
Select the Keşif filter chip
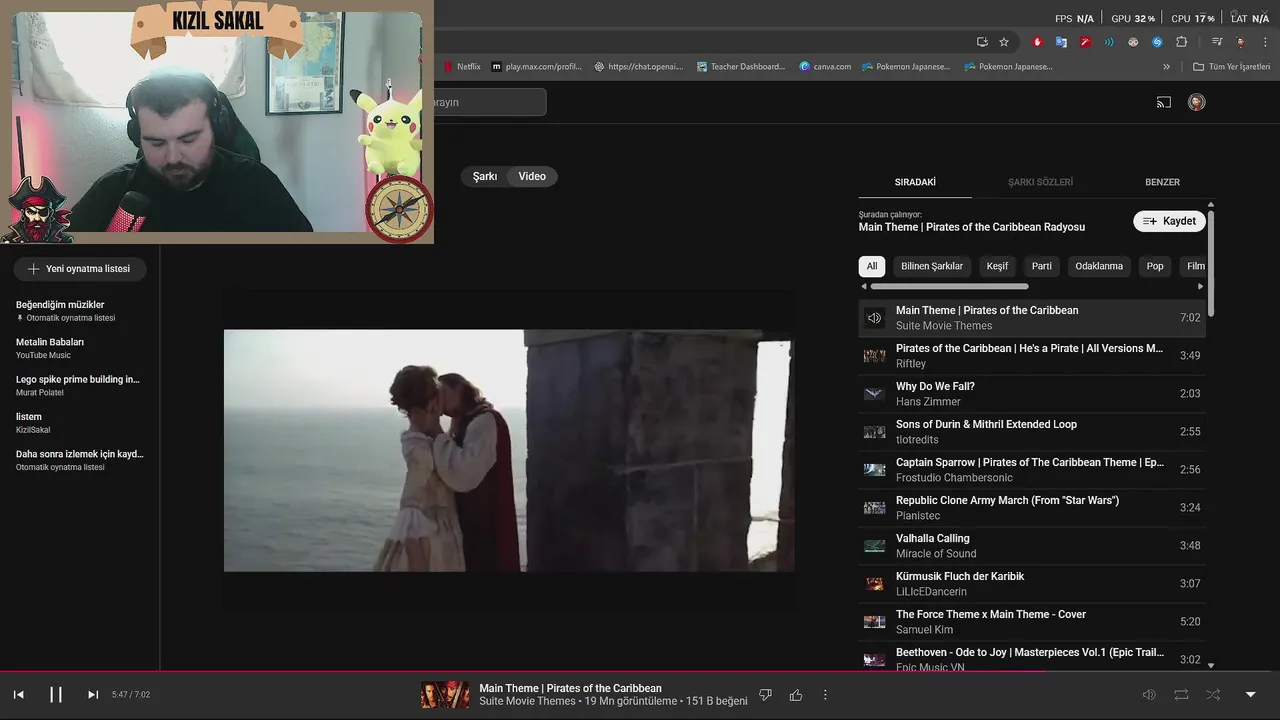(x=997, y=266)
